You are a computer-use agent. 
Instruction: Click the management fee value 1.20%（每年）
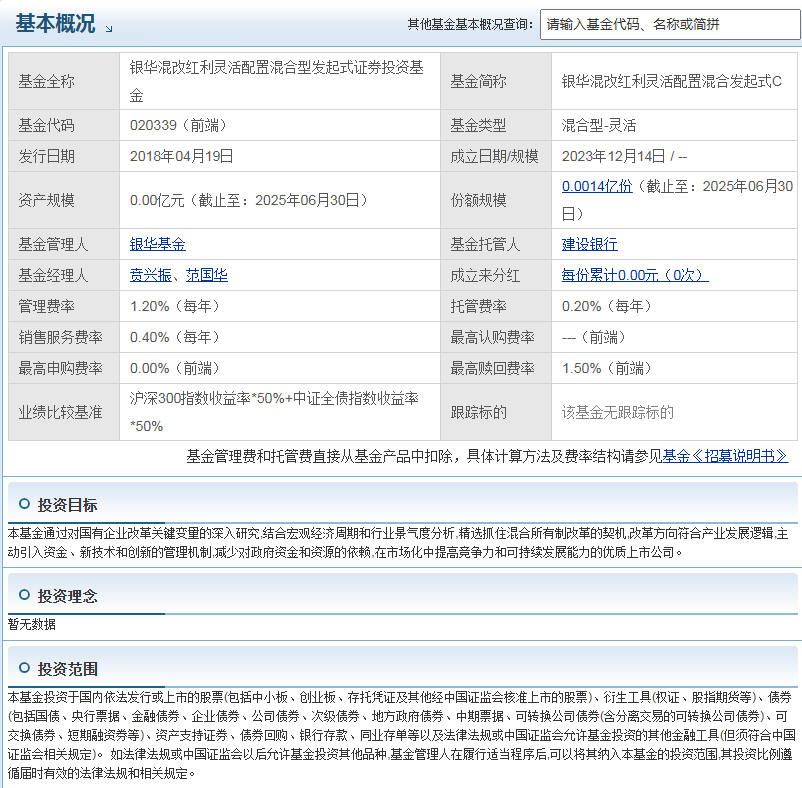point(175,306)
